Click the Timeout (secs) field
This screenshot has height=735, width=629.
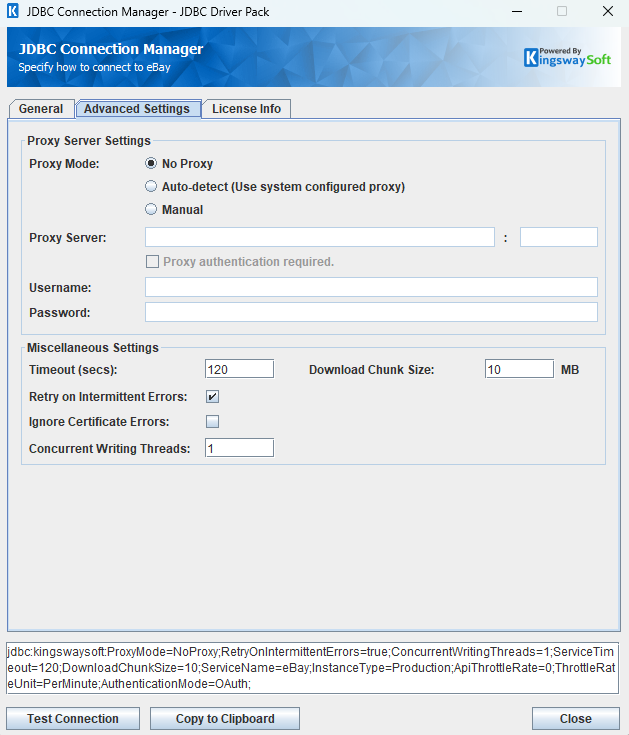coord(239,369)
